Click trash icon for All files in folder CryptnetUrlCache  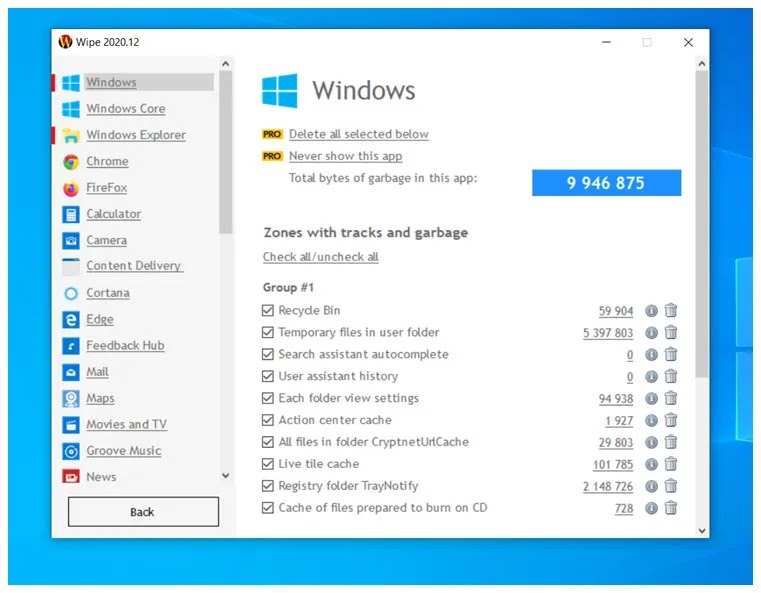click(x=671, y=442)
